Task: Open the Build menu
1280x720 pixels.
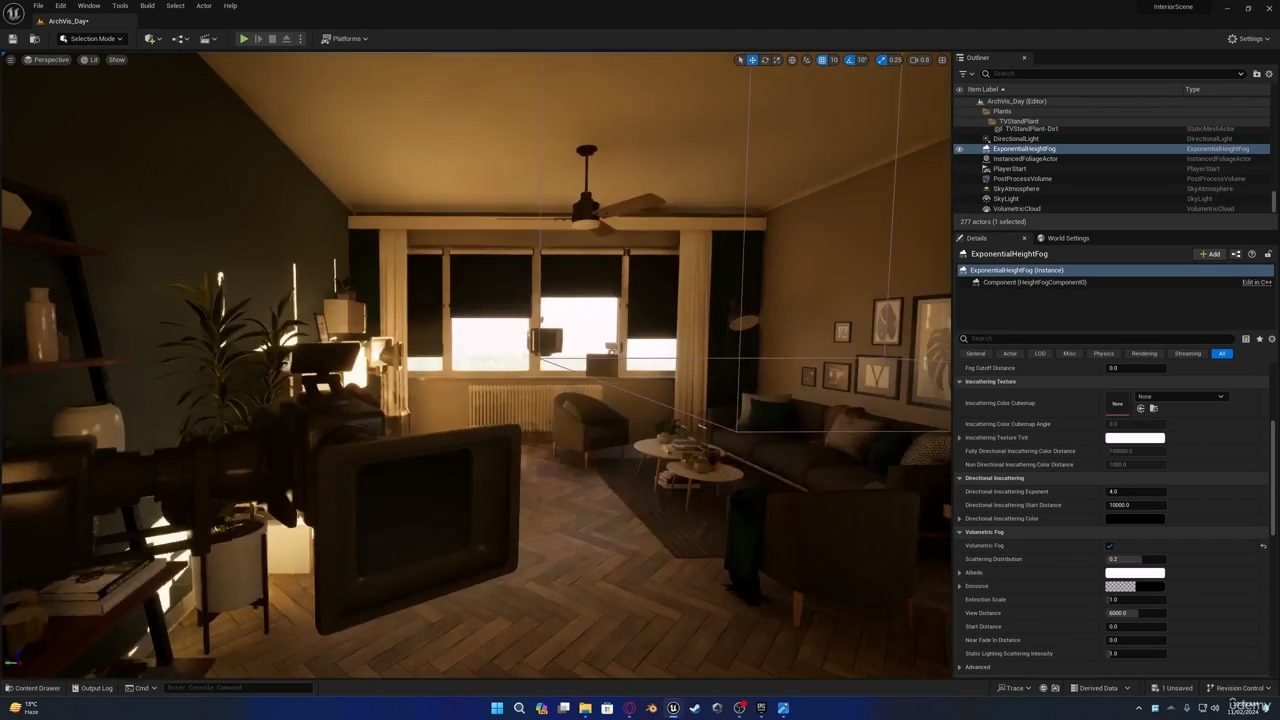Action: pyautogui.click(x=147, y=6)
